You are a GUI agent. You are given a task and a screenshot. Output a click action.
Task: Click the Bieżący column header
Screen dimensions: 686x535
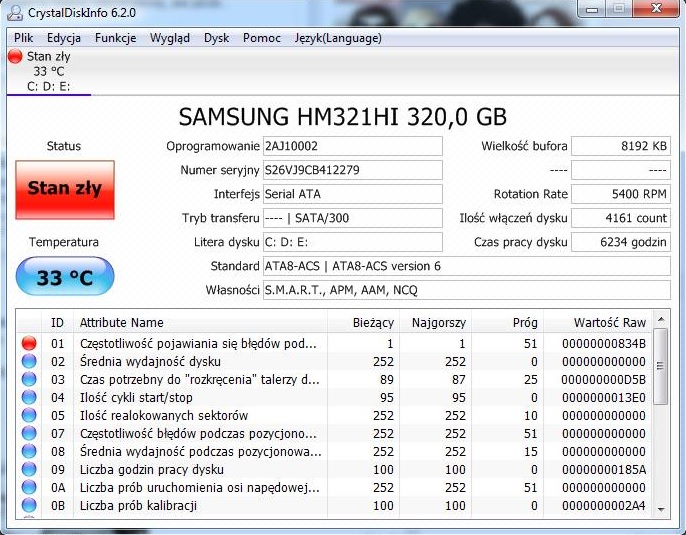(x=363, y=322)
